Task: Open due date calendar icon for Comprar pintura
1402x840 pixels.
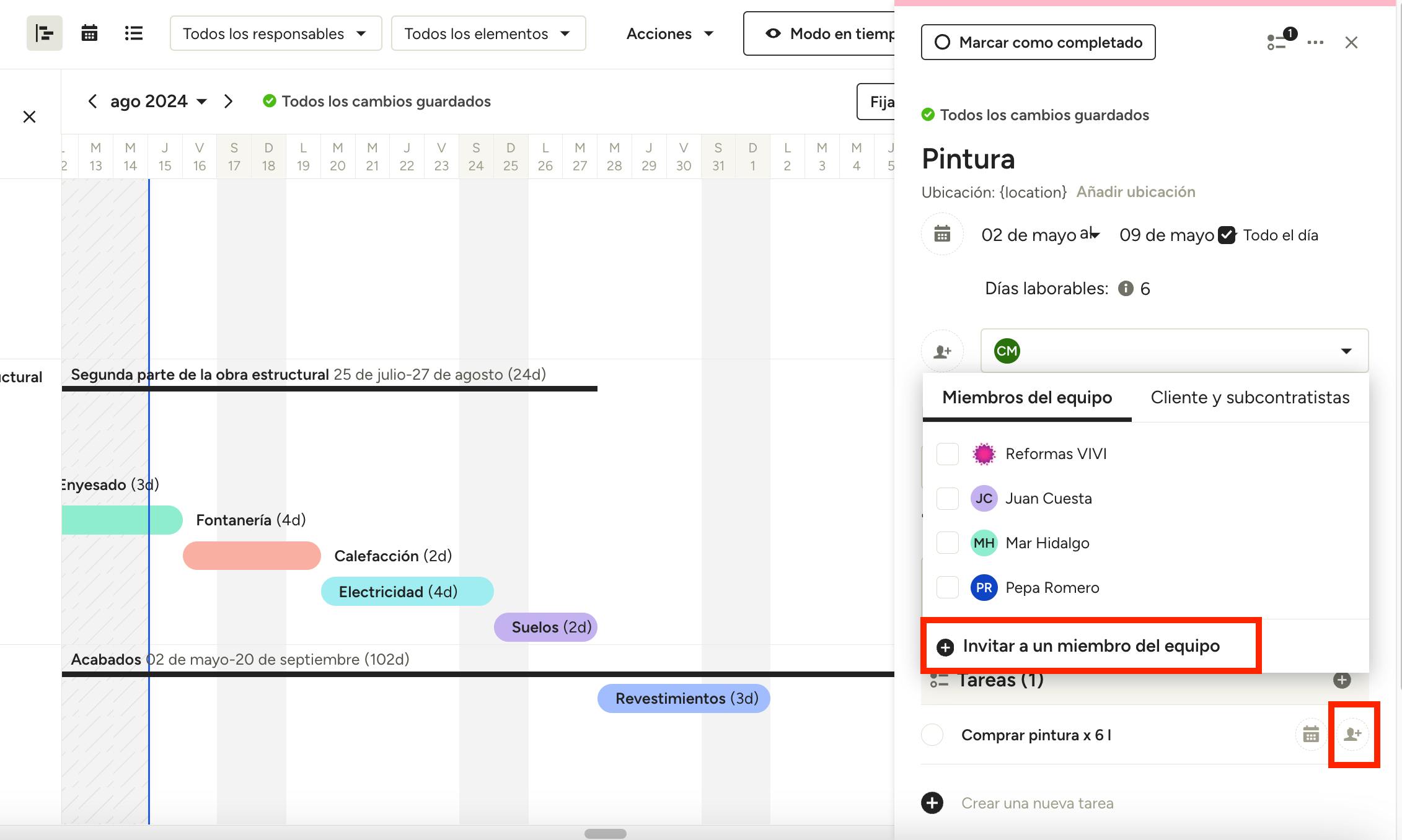Action: click(x=1310, y=735)
